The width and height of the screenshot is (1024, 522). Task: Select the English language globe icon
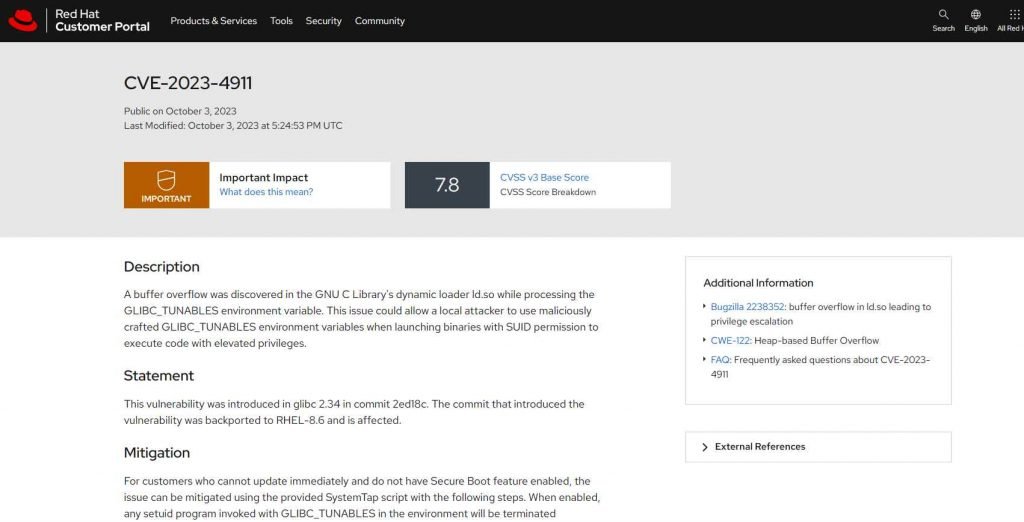(x=976, y=14)
